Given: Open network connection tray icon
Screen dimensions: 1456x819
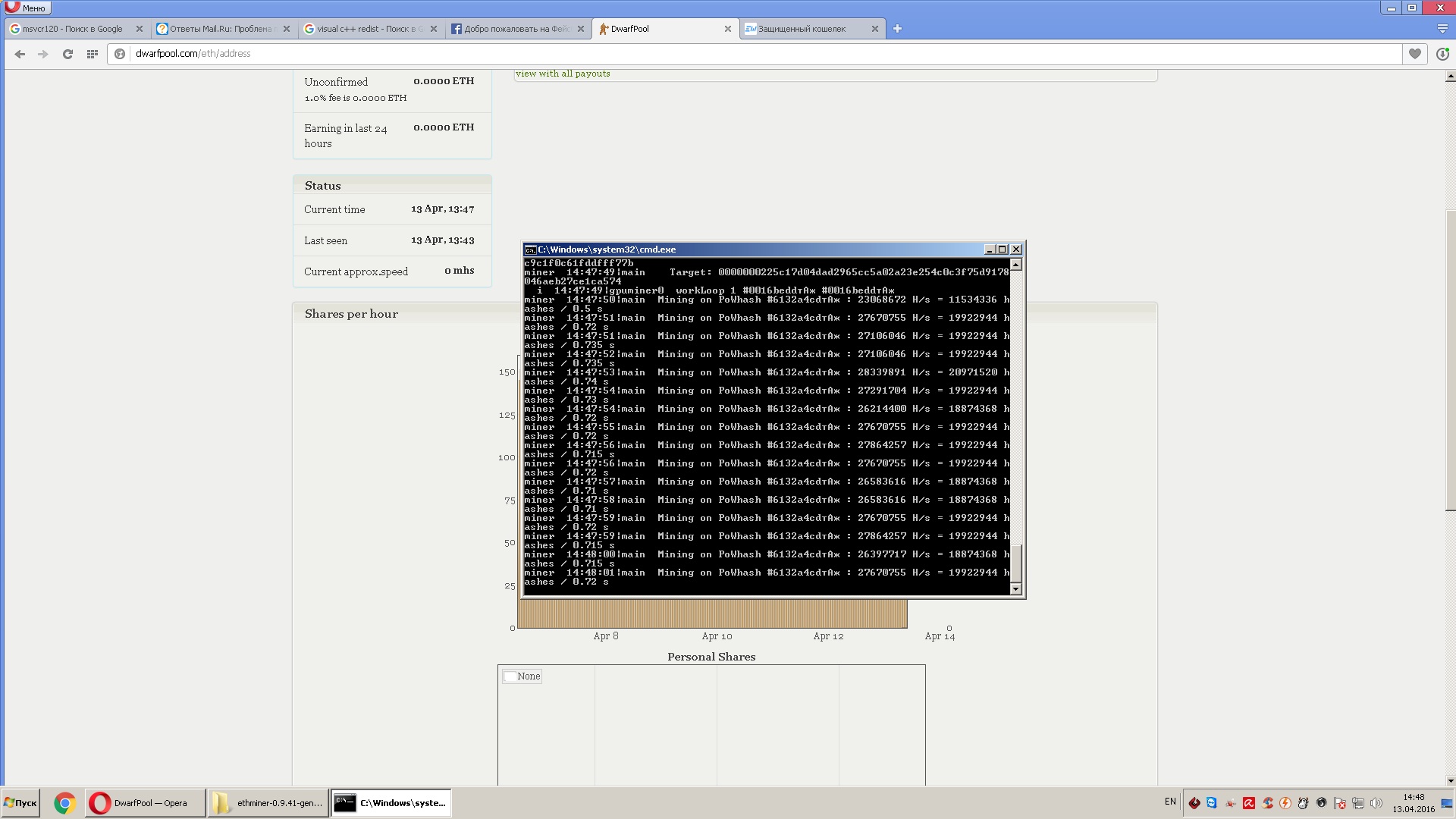Looking at the screenshot, I should [1357, 803].
